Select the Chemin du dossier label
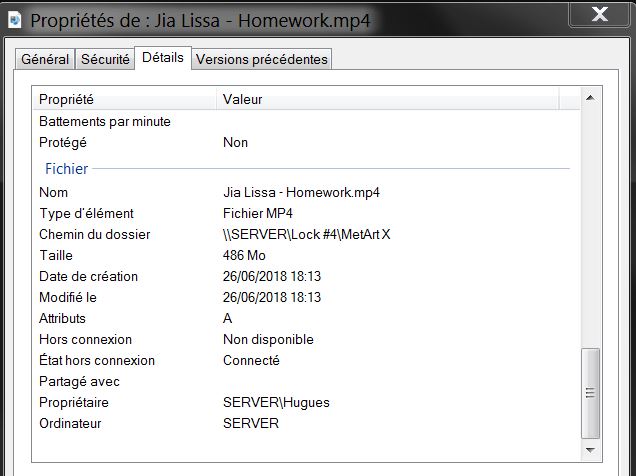The image size is (636, 476). tap(95, 234)
